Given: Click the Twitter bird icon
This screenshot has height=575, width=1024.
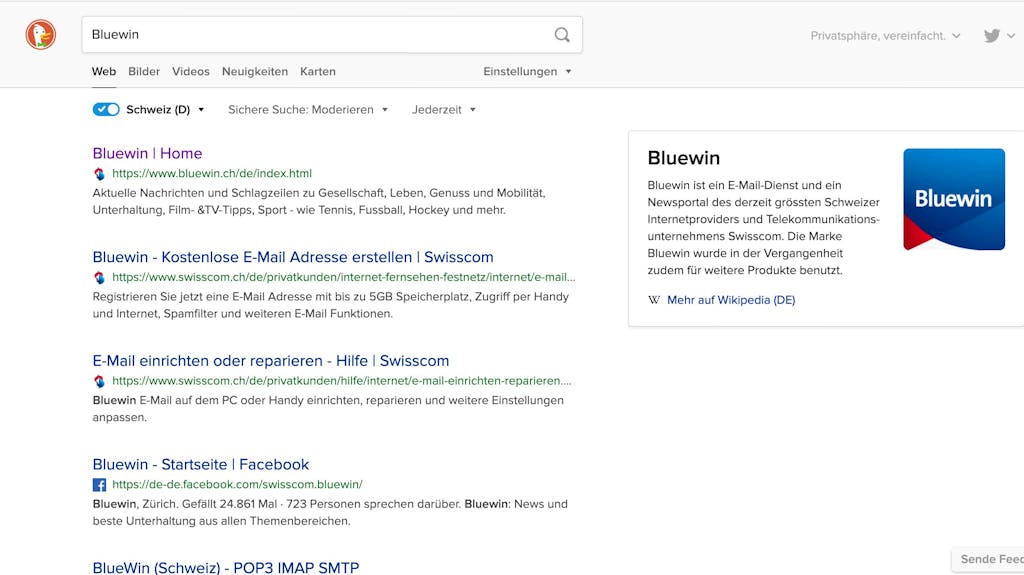Looking at the screenshot, I should click(x=991, y=36).
